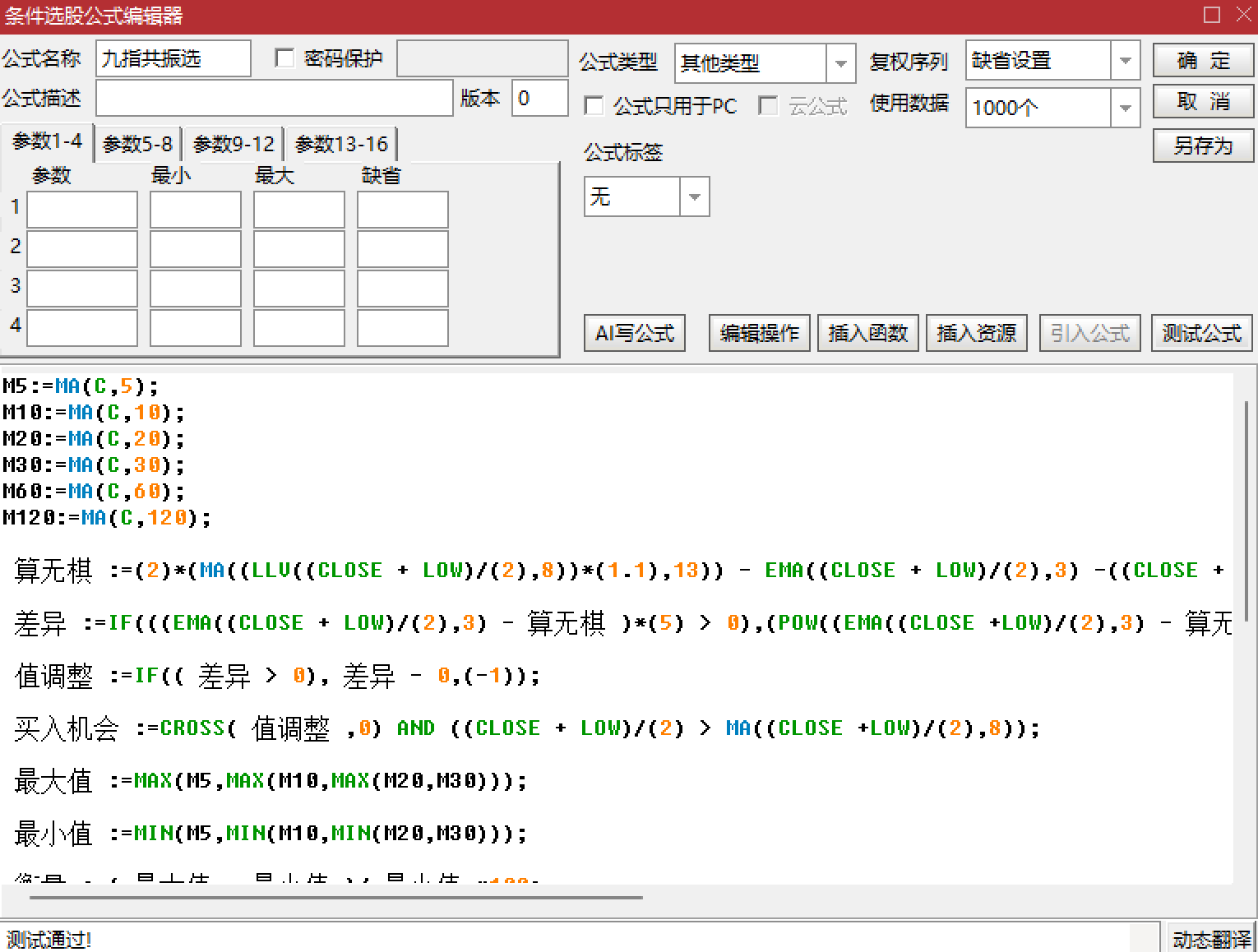The image size is (1258, 952).
Task: Expand the 公式类型 dropdown
Action: (x=840, y=63)
